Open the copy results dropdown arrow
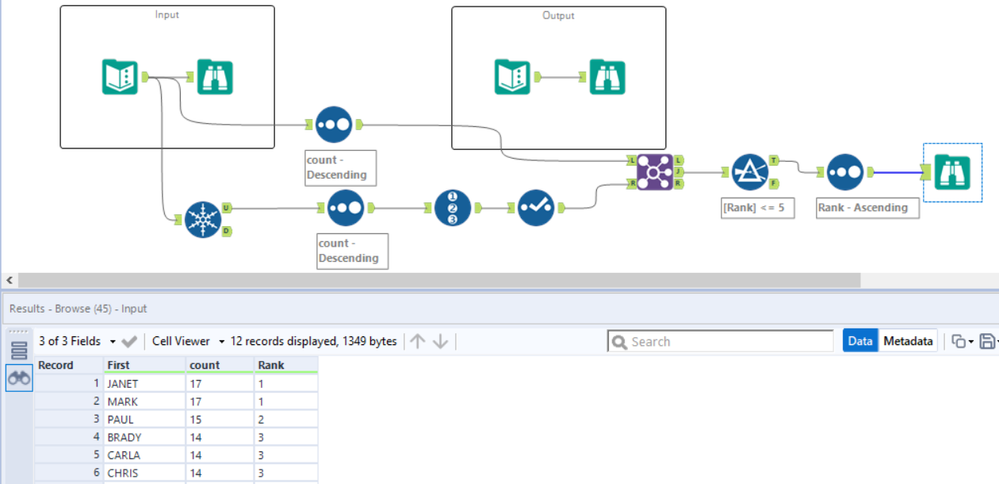 [970, 342]
